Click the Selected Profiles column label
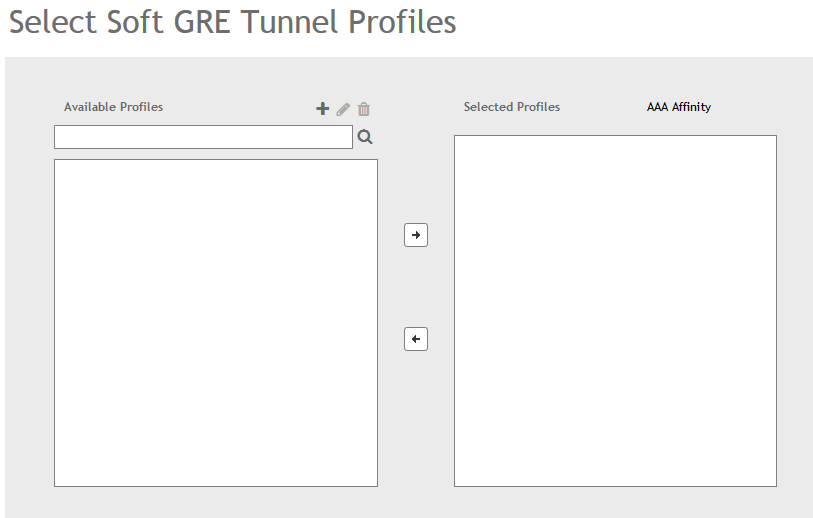Screen dimensions: 813x518 (511, 107)
